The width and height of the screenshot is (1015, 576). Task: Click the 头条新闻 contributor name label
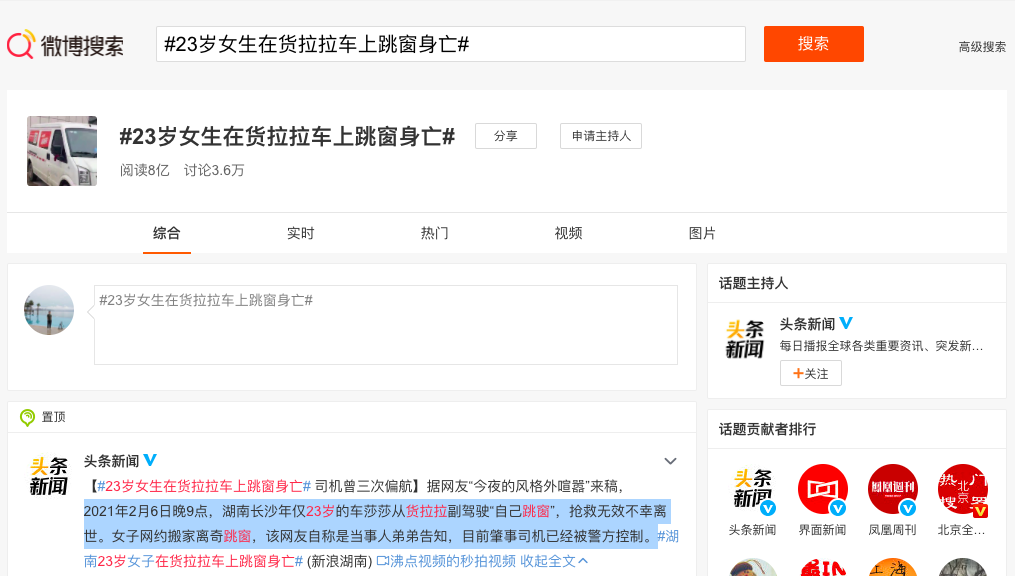click(752, 530)
